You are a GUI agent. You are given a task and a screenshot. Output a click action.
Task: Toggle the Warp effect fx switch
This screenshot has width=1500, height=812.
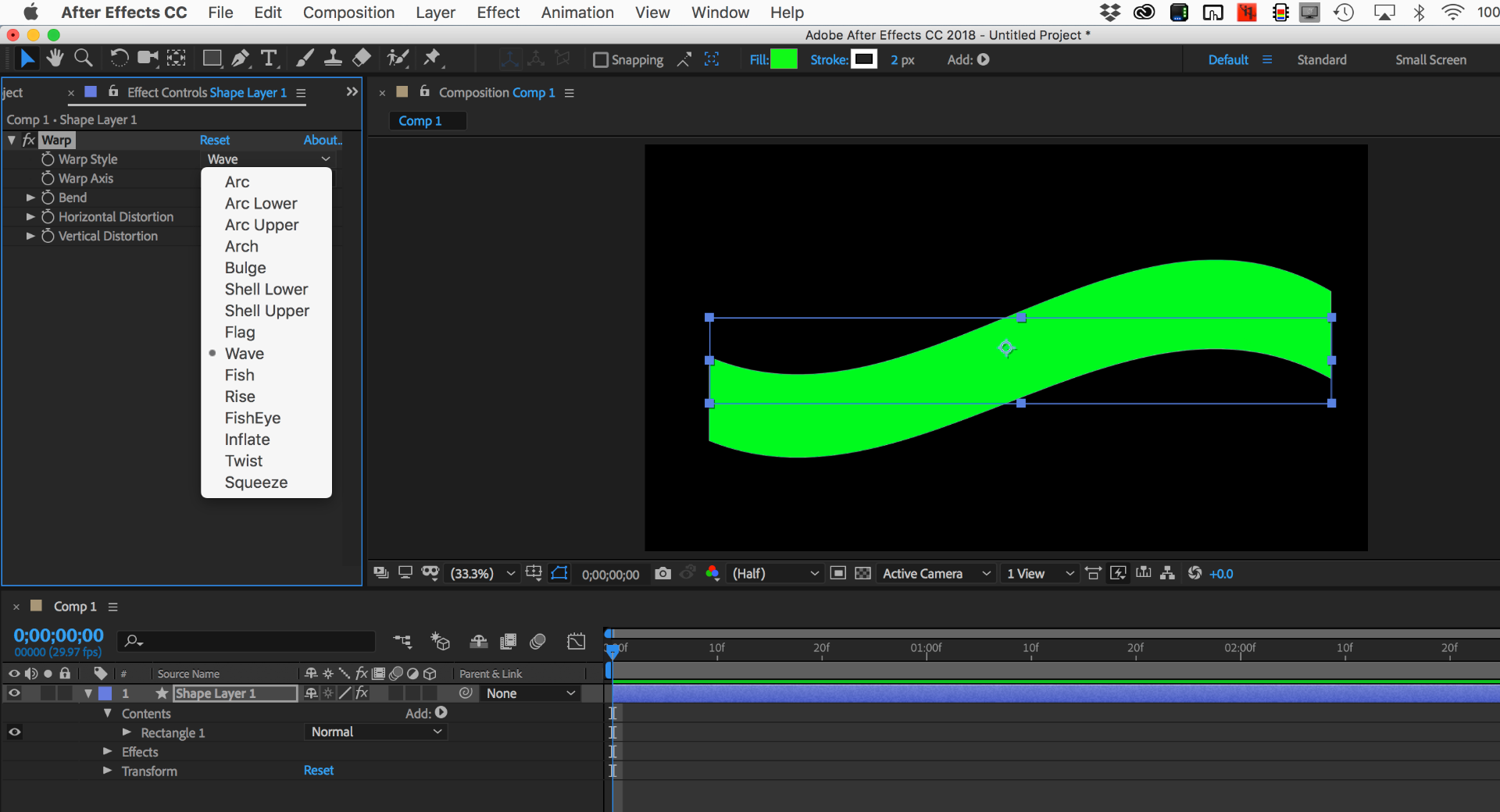(29, 140)
